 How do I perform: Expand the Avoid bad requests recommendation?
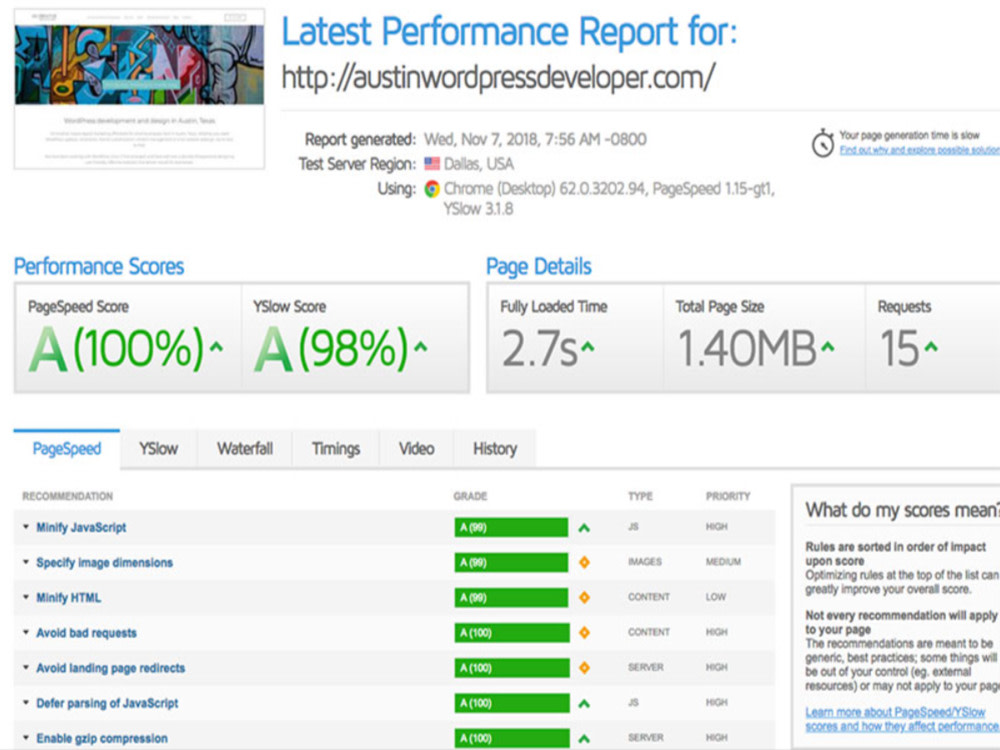[26, 632]
